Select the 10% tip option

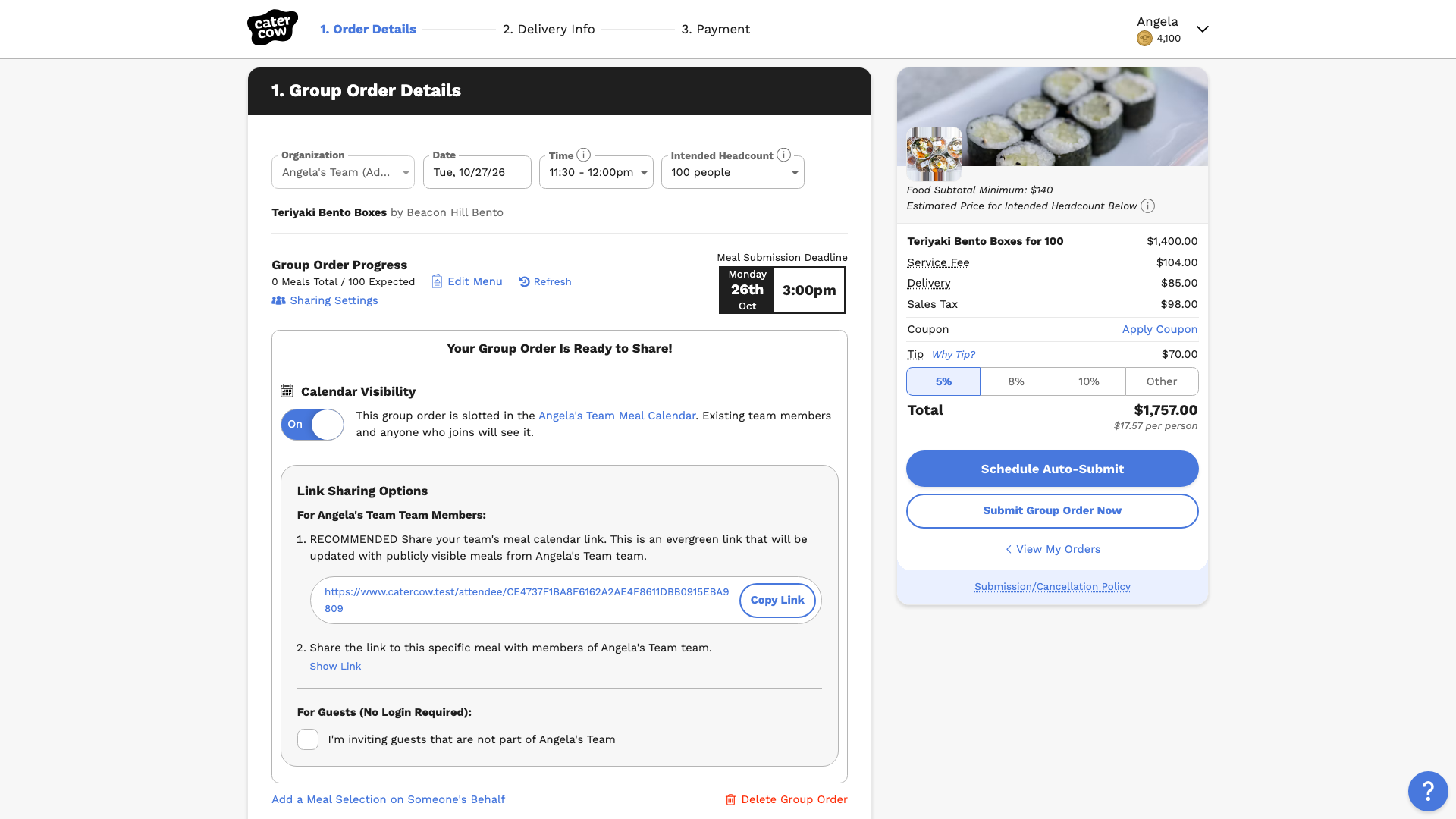coord(1089,381)
